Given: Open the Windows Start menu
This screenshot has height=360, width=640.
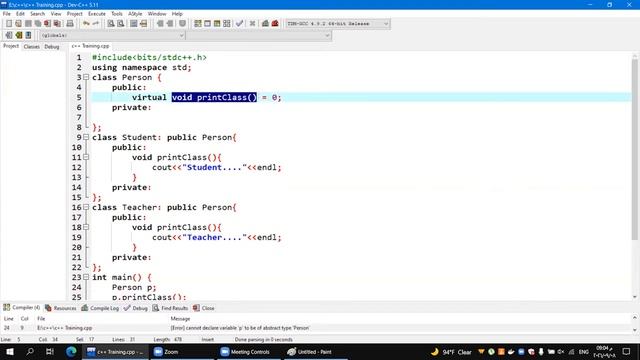Looking at the screenshot, I should 10,351.
